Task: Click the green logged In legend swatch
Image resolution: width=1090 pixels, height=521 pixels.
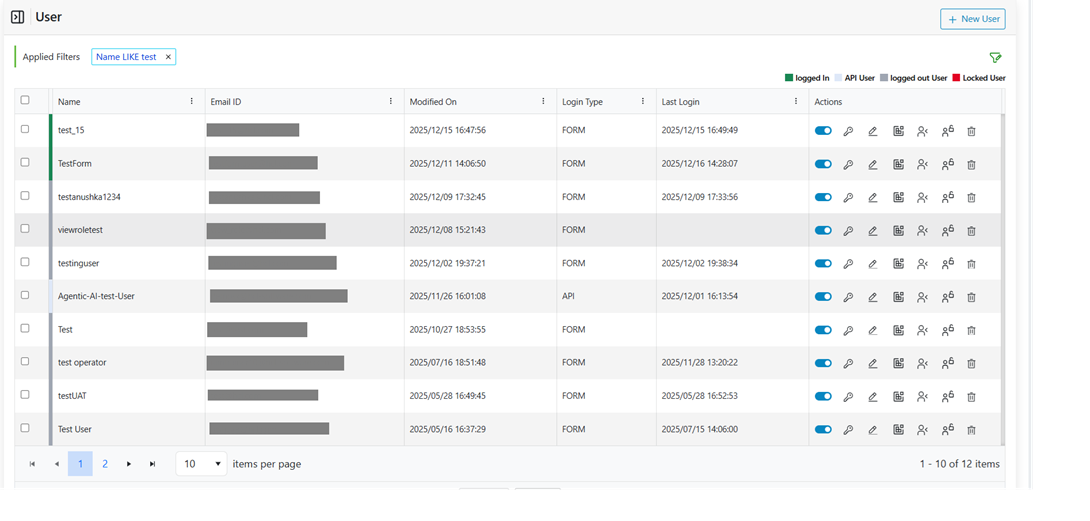Action: click(789, 78)
